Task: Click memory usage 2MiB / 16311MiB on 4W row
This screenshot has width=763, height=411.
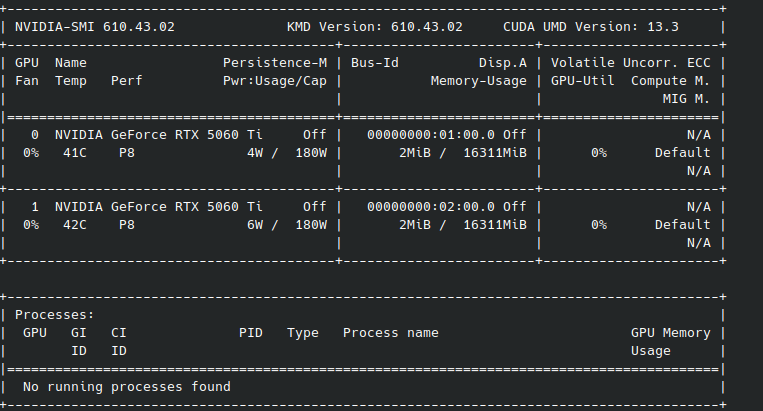Action: click(463, 153)
